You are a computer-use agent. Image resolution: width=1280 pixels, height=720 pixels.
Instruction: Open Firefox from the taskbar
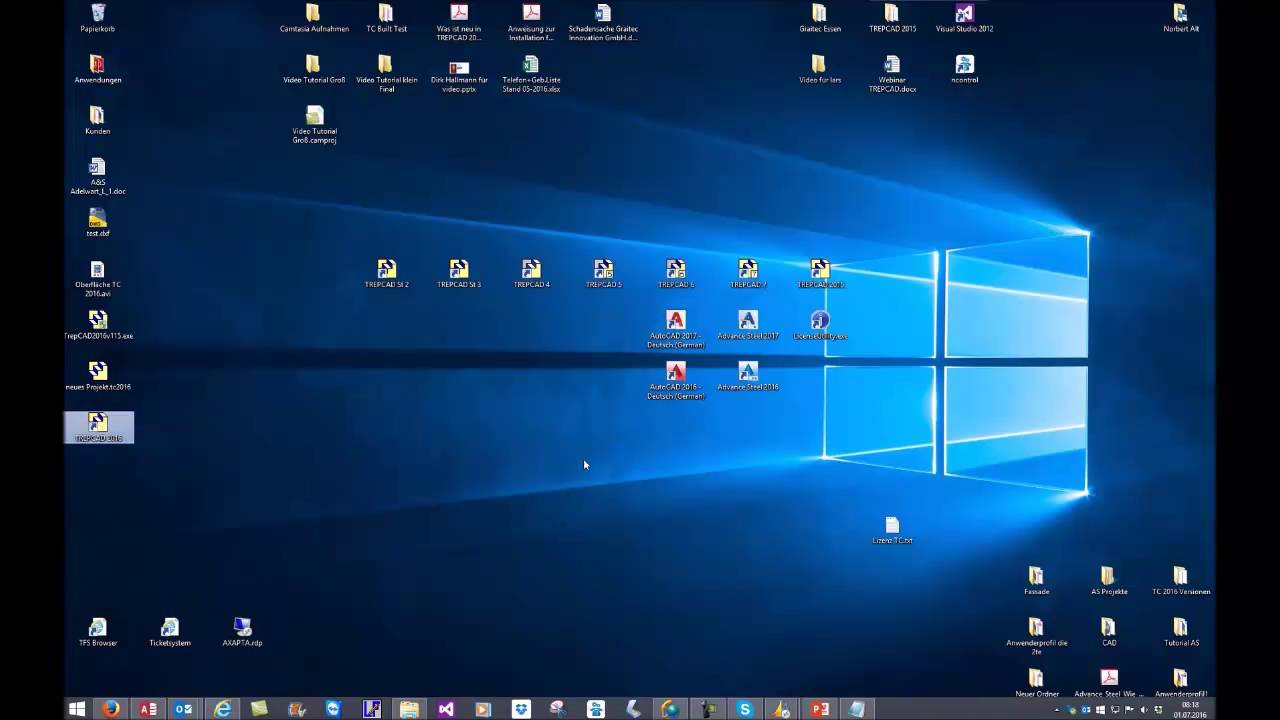tap(111, 709)
